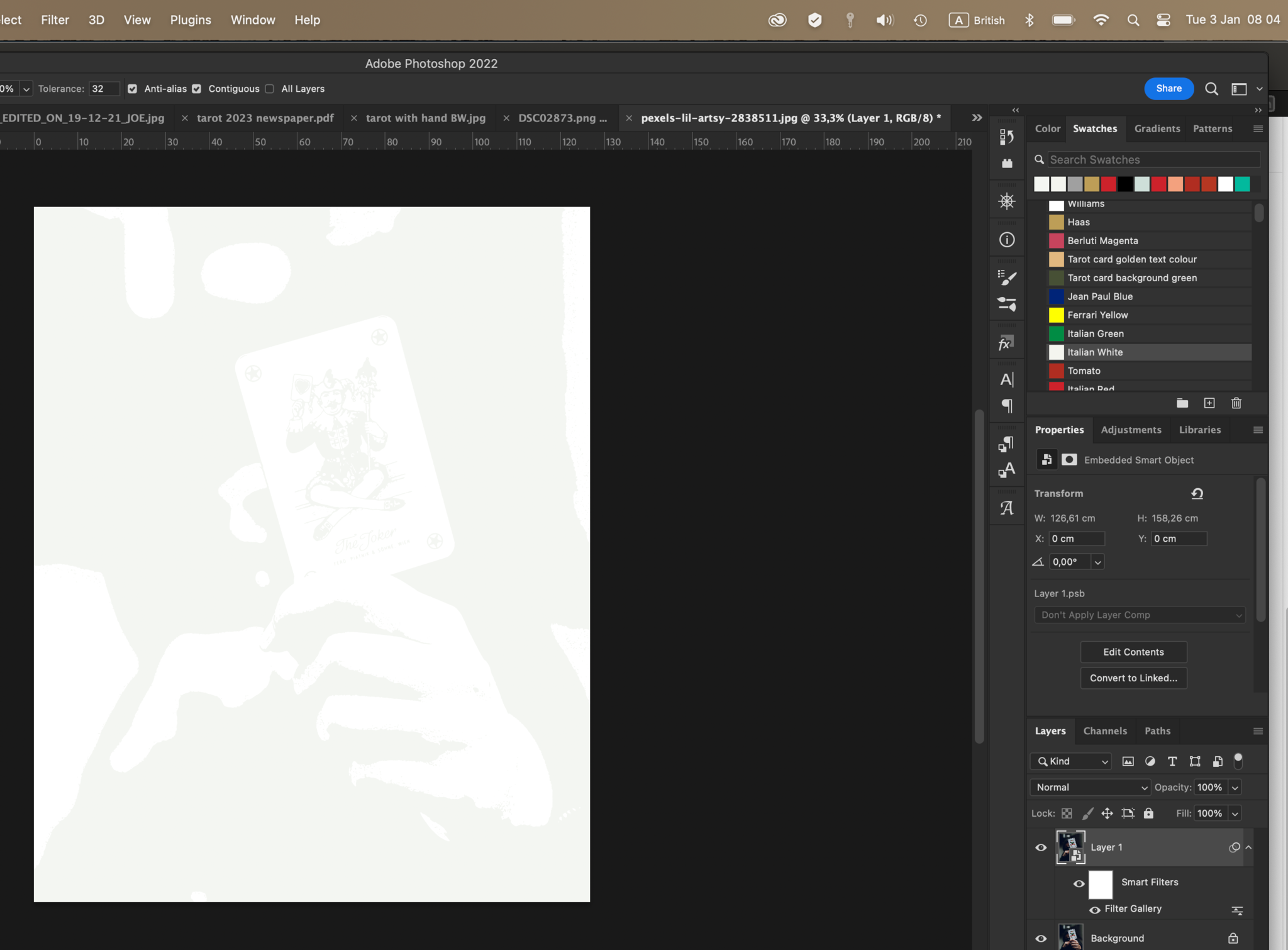Select the Paragraph panel icon
This screenshot has height=950, width=1288.
pyautogui.click(x=1007, y=406)
